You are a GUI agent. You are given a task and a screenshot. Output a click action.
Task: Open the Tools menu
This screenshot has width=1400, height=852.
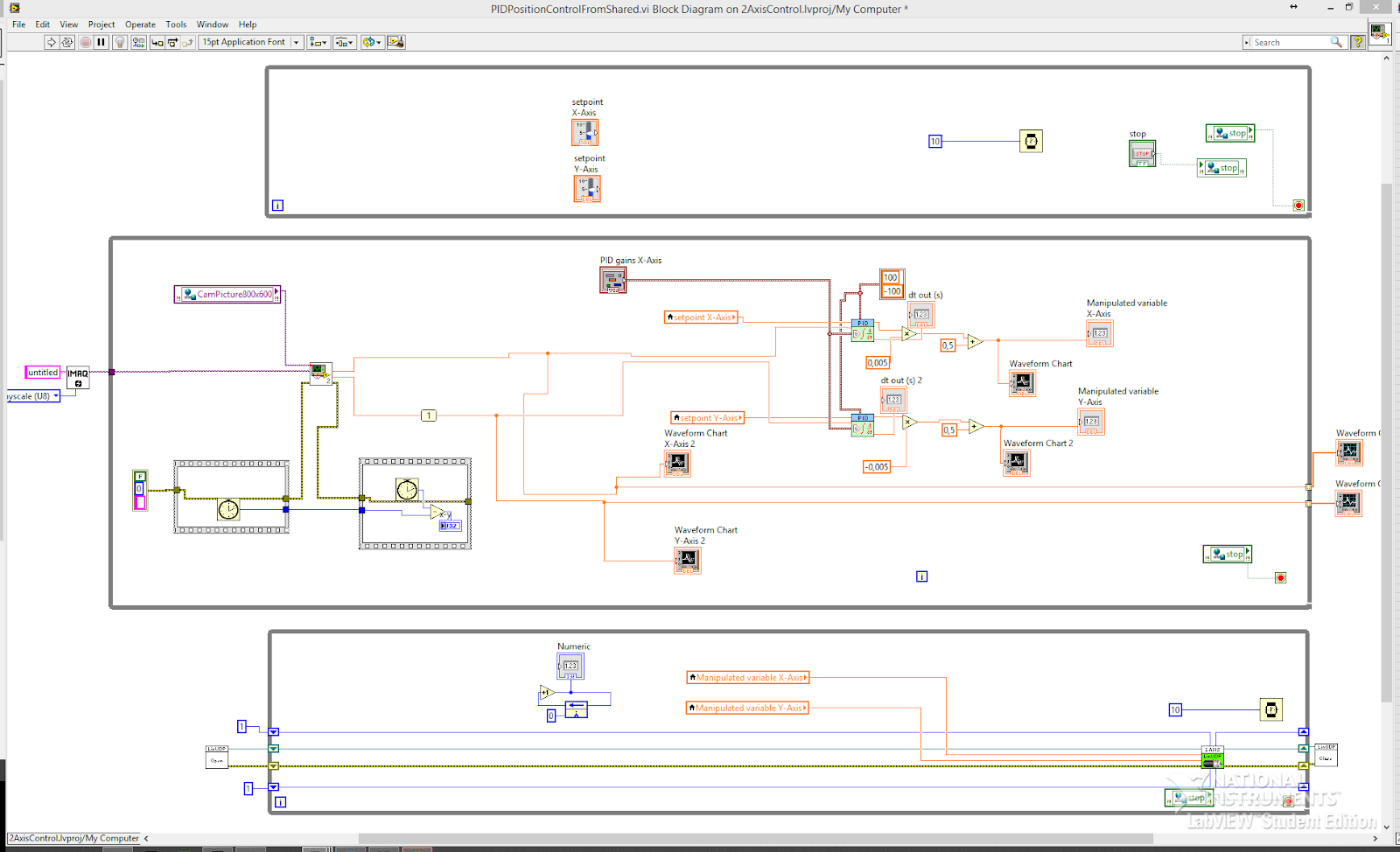click(x=176, y=24)
